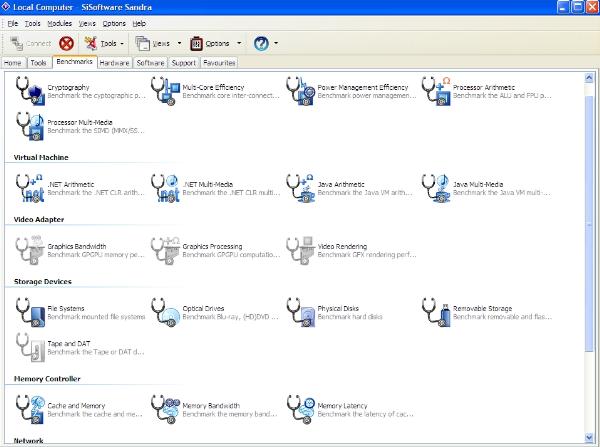Click the scrollbar up arrow
Viewport: 600px width, 447px height.
tap(589, 78)
